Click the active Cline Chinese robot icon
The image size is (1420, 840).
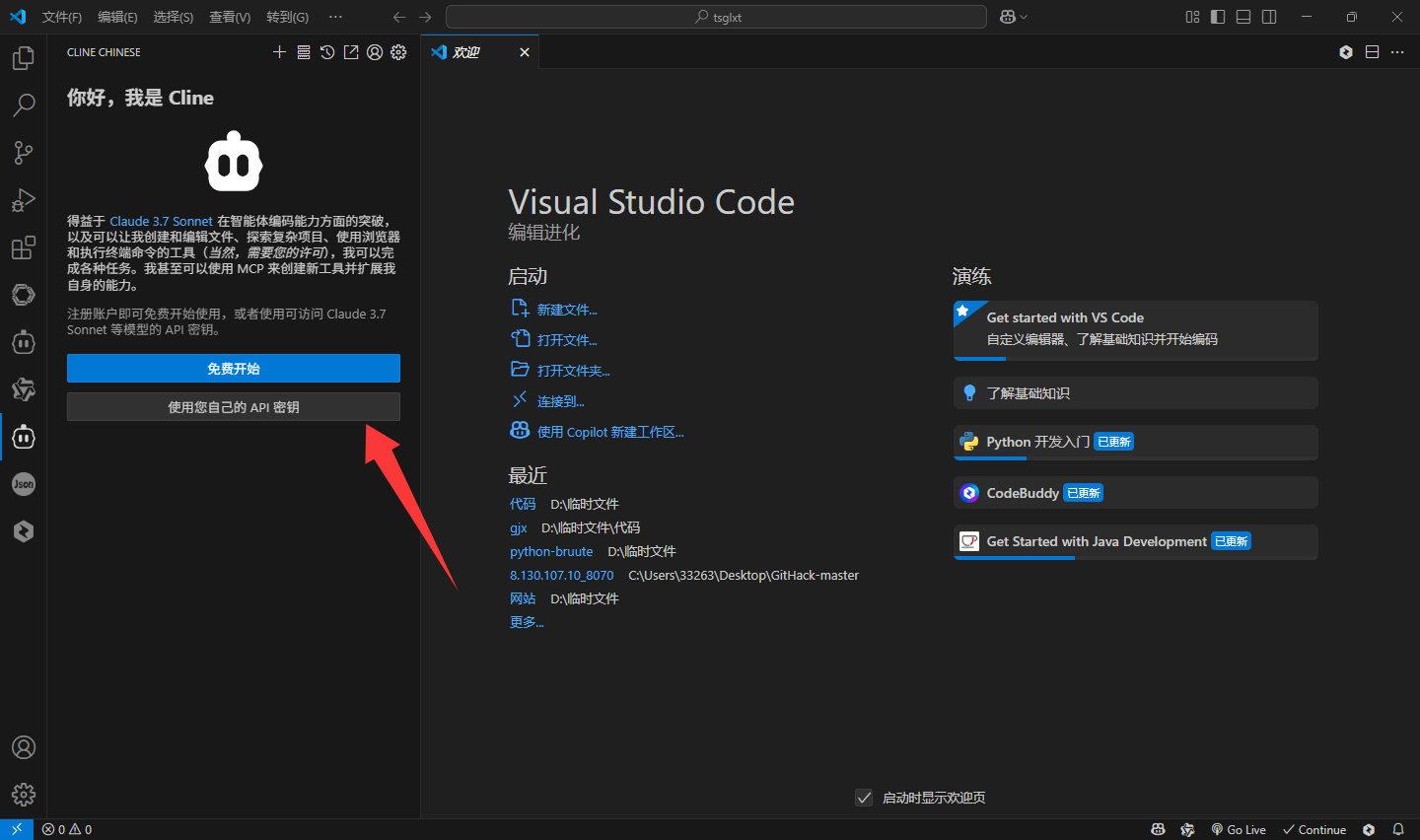coord(24,437)
